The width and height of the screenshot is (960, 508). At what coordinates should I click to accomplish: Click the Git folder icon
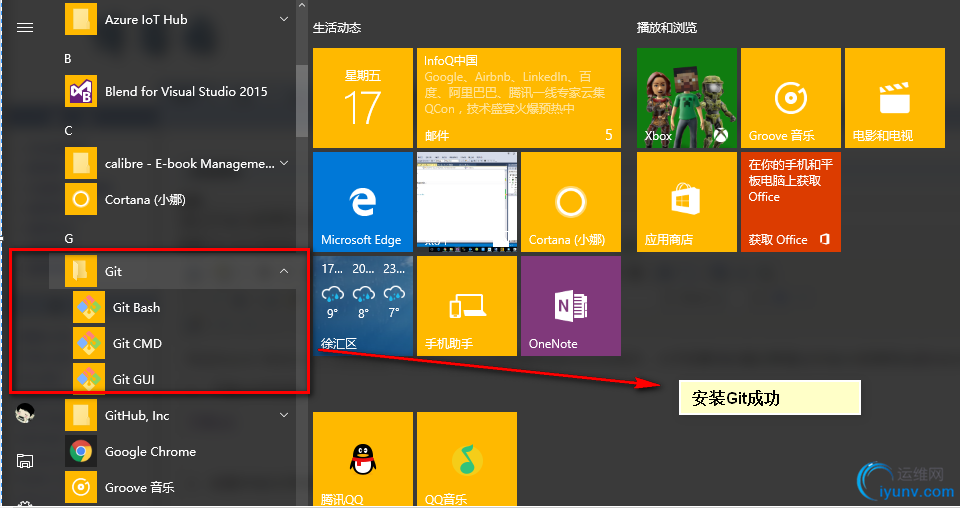pos(81,271)
